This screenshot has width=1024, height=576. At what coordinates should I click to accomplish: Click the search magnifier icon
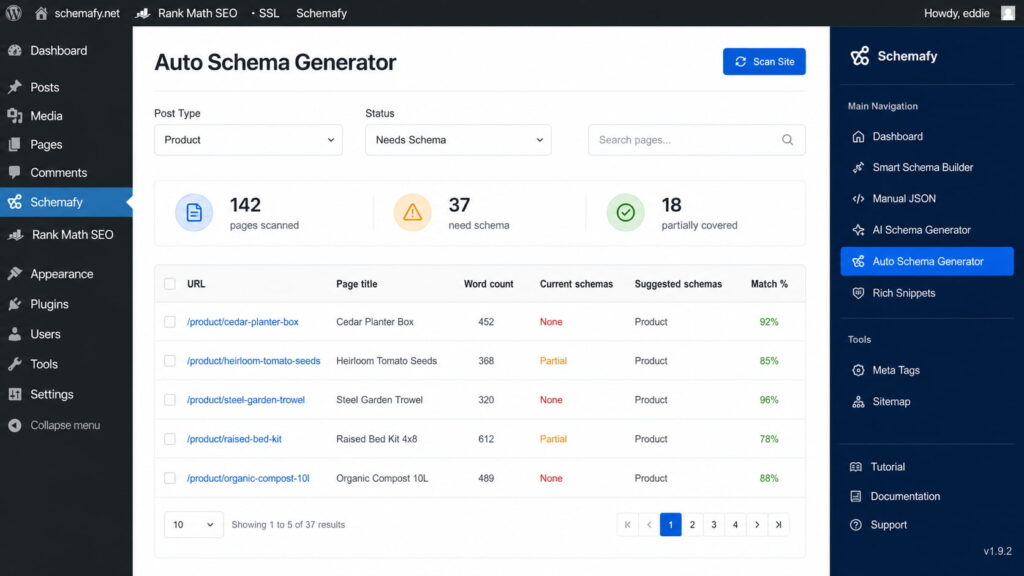click(788, 140)
